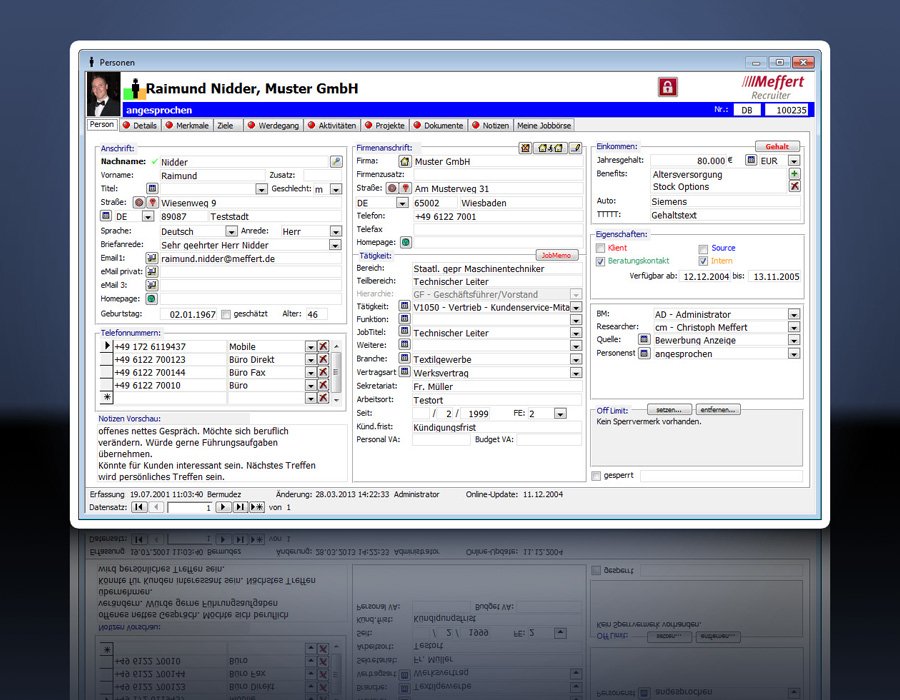Enable the Klient checkbox
The width and height of the screenshot is (900, 700).
(x=600, y=248)
